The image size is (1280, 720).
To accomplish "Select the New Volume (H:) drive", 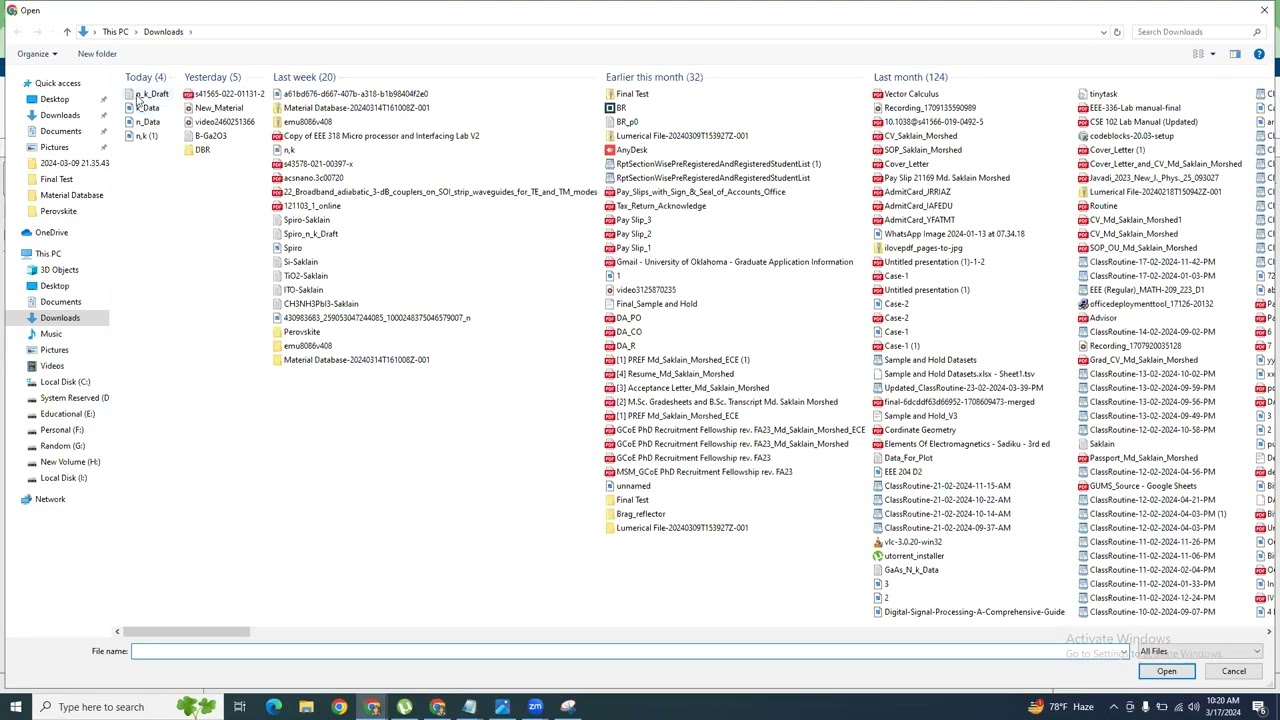I will pos(70,462).
